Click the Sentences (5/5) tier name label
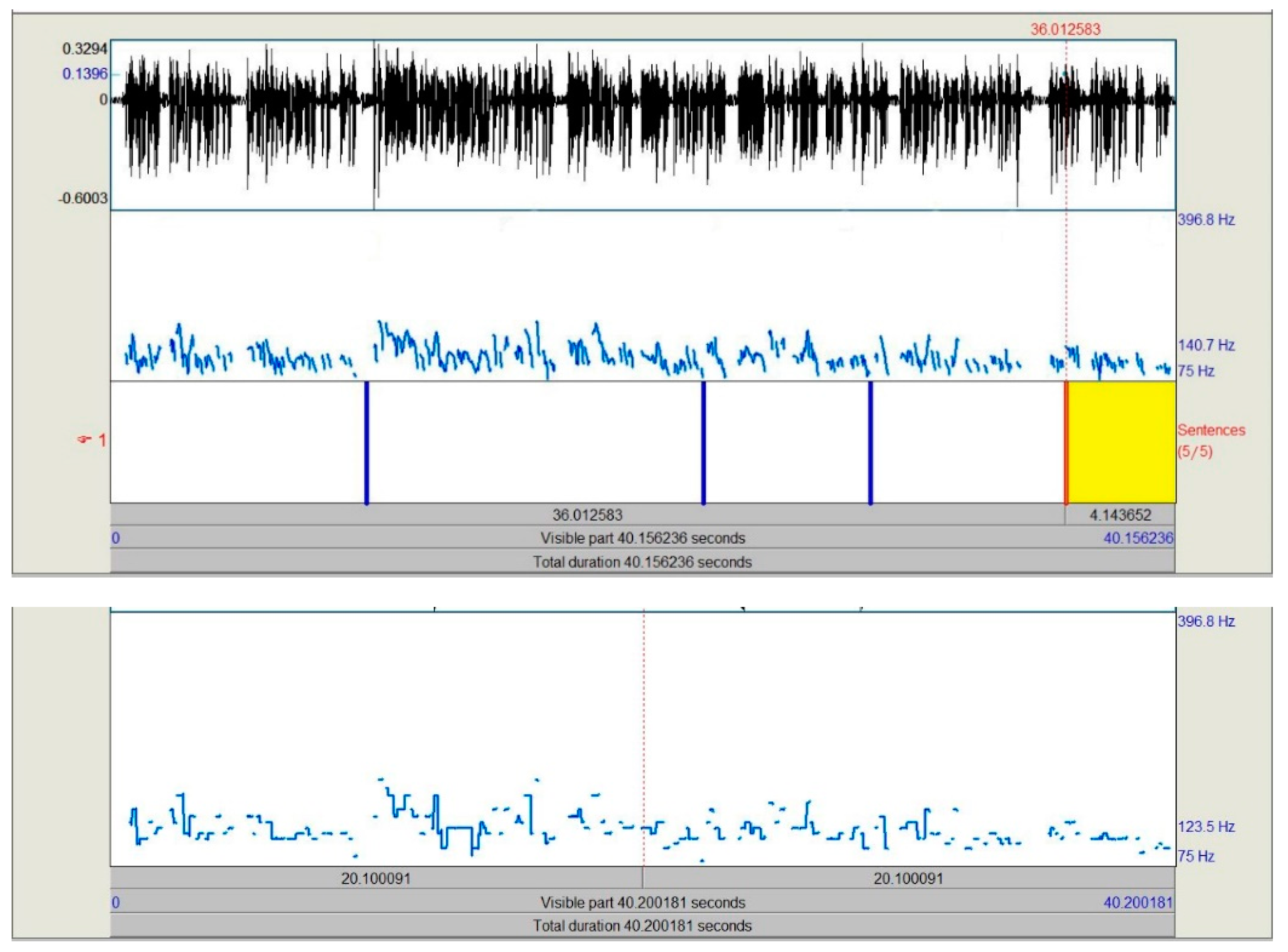 pyautogui.click(x=1211, y=440)
